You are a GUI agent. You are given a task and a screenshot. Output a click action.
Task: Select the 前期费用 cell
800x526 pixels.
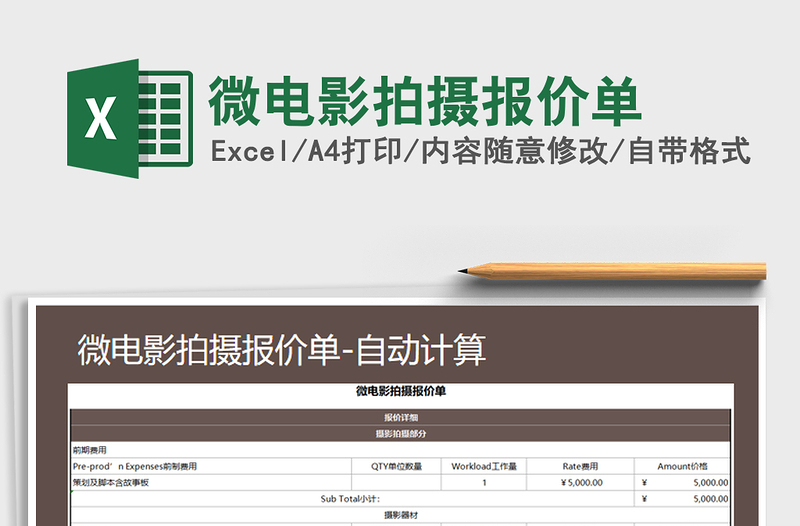[401, 450]
